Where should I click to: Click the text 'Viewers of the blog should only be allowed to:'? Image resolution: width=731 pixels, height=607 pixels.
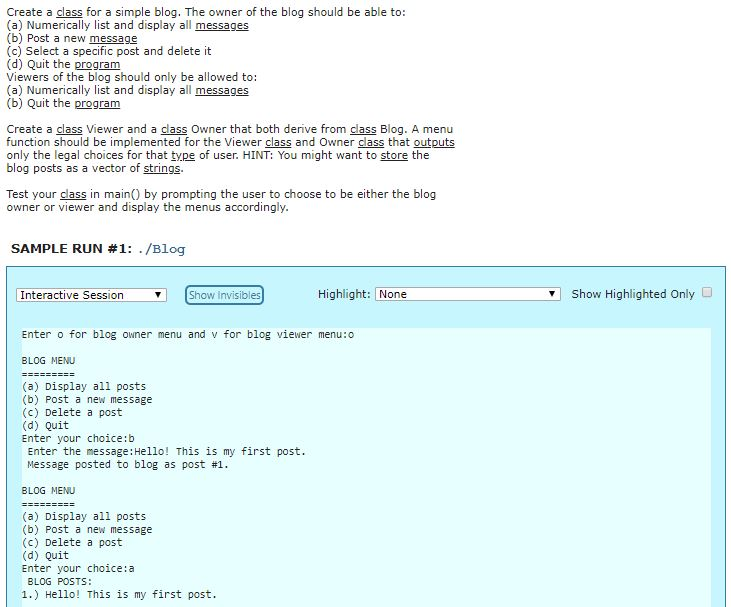click(x=132, y=77)
